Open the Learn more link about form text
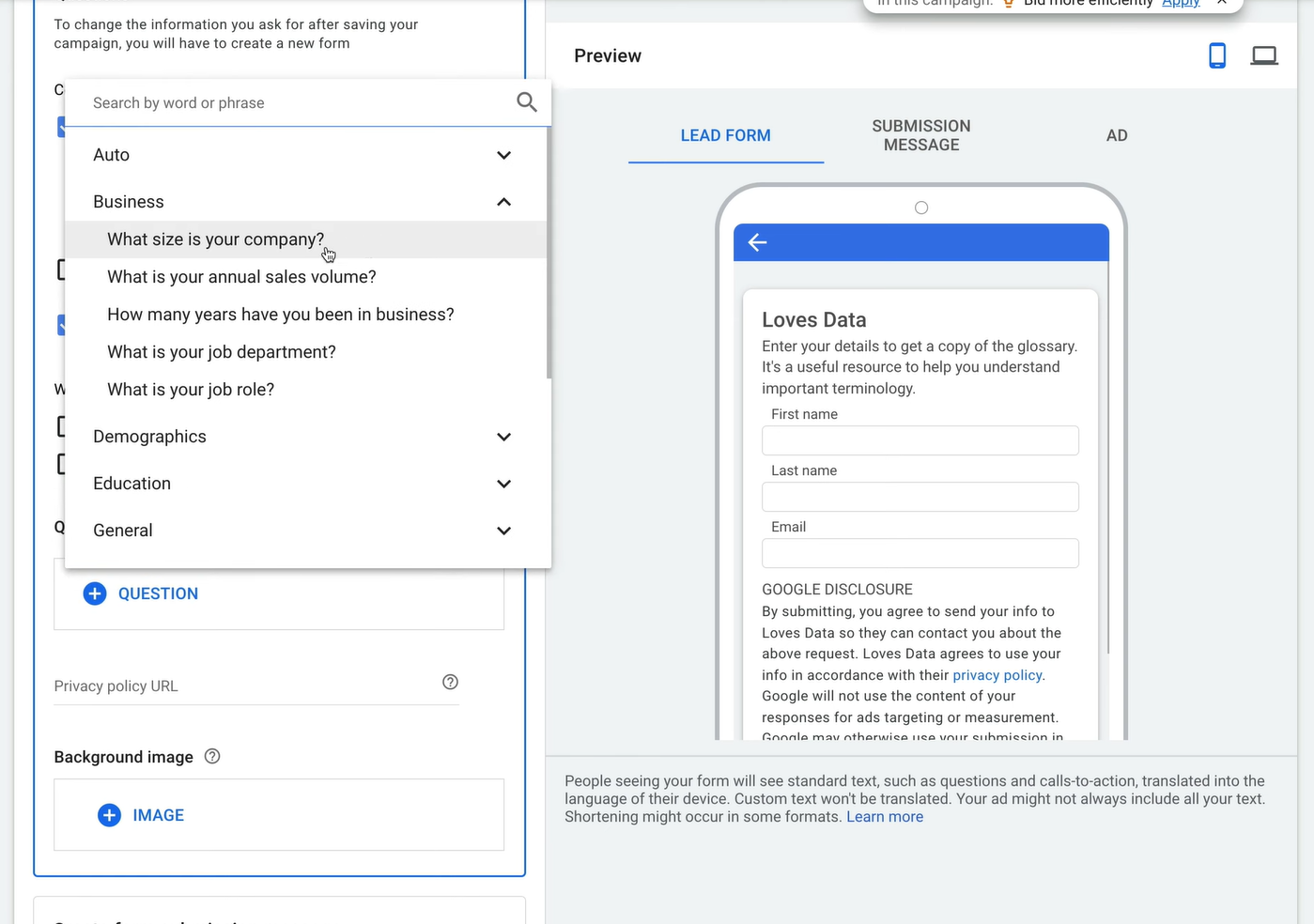The width and height of the screenshot is (1314, 924). (x=884, y=816)
